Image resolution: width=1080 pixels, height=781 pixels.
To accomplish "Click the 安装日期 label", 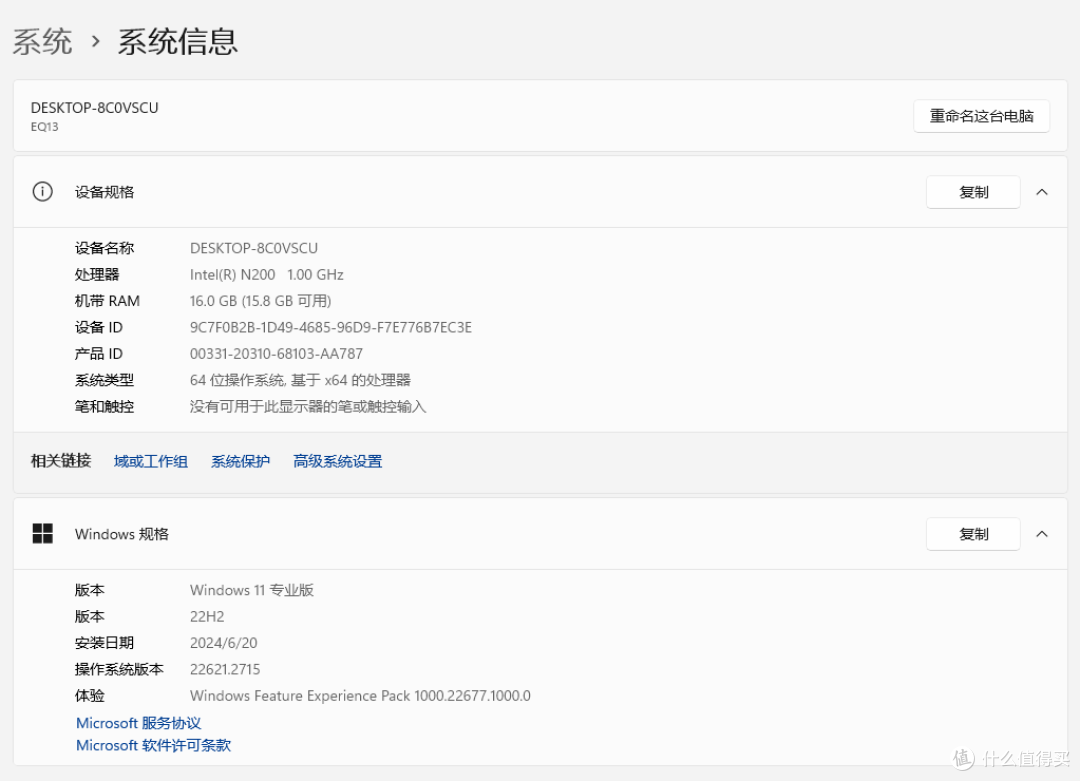I will click(104, 643).
